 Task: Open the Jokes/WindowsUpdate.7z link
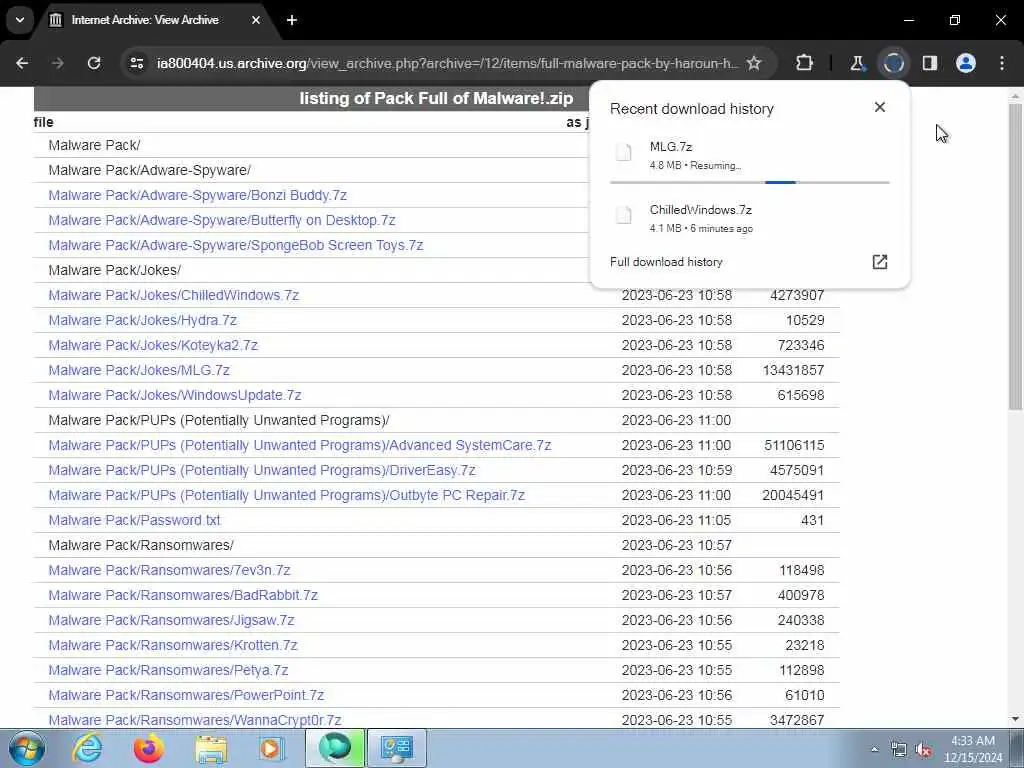click(x=175, y=395)
